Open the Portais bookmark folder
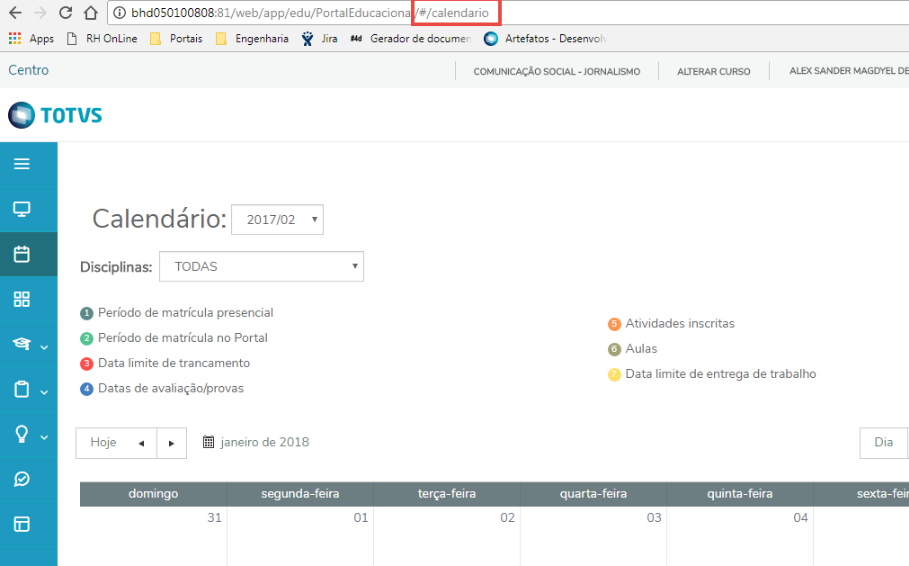Image resolution: width=909 pixels, height=566 pixels. point(176,38)
